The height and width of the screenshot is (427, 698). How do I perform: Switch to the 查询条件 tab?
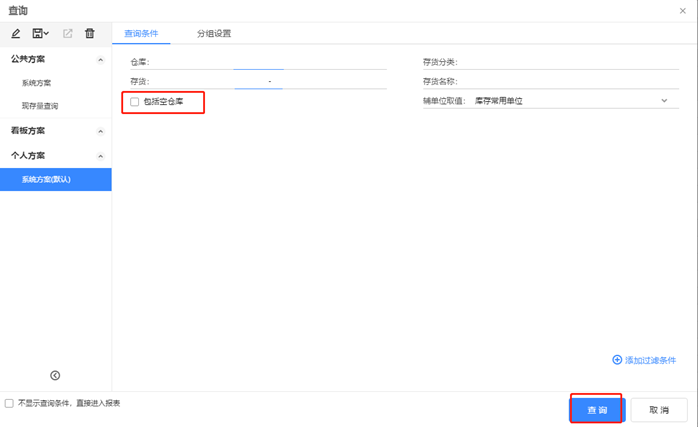point(141,33)
